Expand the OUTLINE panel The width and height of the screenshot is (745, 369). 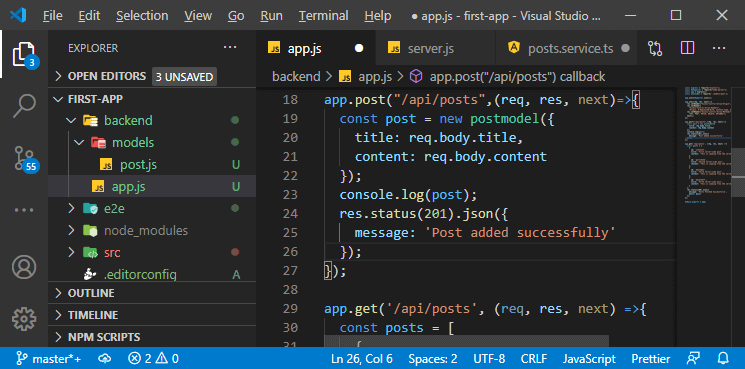152,293
